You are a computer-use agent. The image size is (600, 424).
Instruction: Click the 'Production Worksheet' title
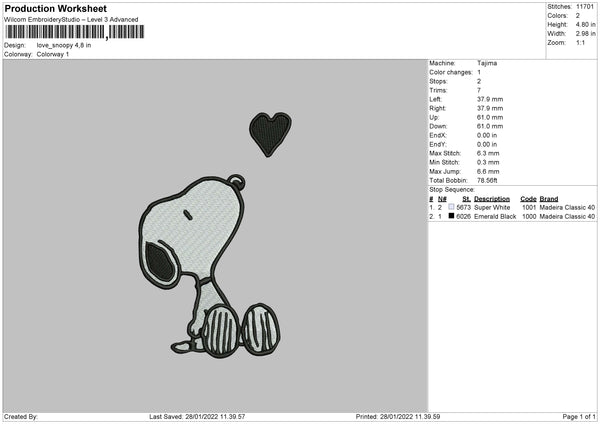(x=55, y=8)
